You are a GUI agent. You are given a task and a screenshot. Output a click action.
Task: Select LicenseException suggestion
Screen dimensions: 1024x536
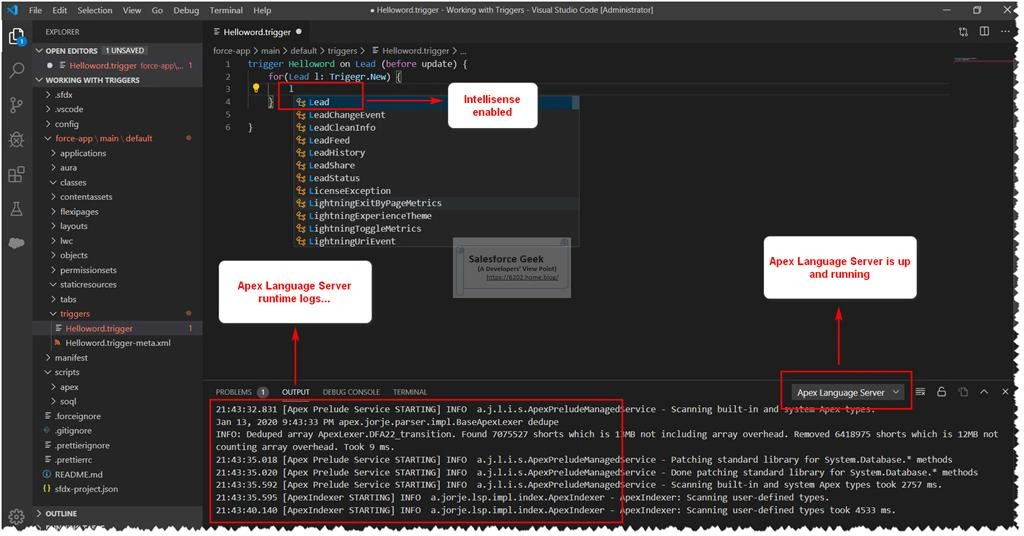349,191
